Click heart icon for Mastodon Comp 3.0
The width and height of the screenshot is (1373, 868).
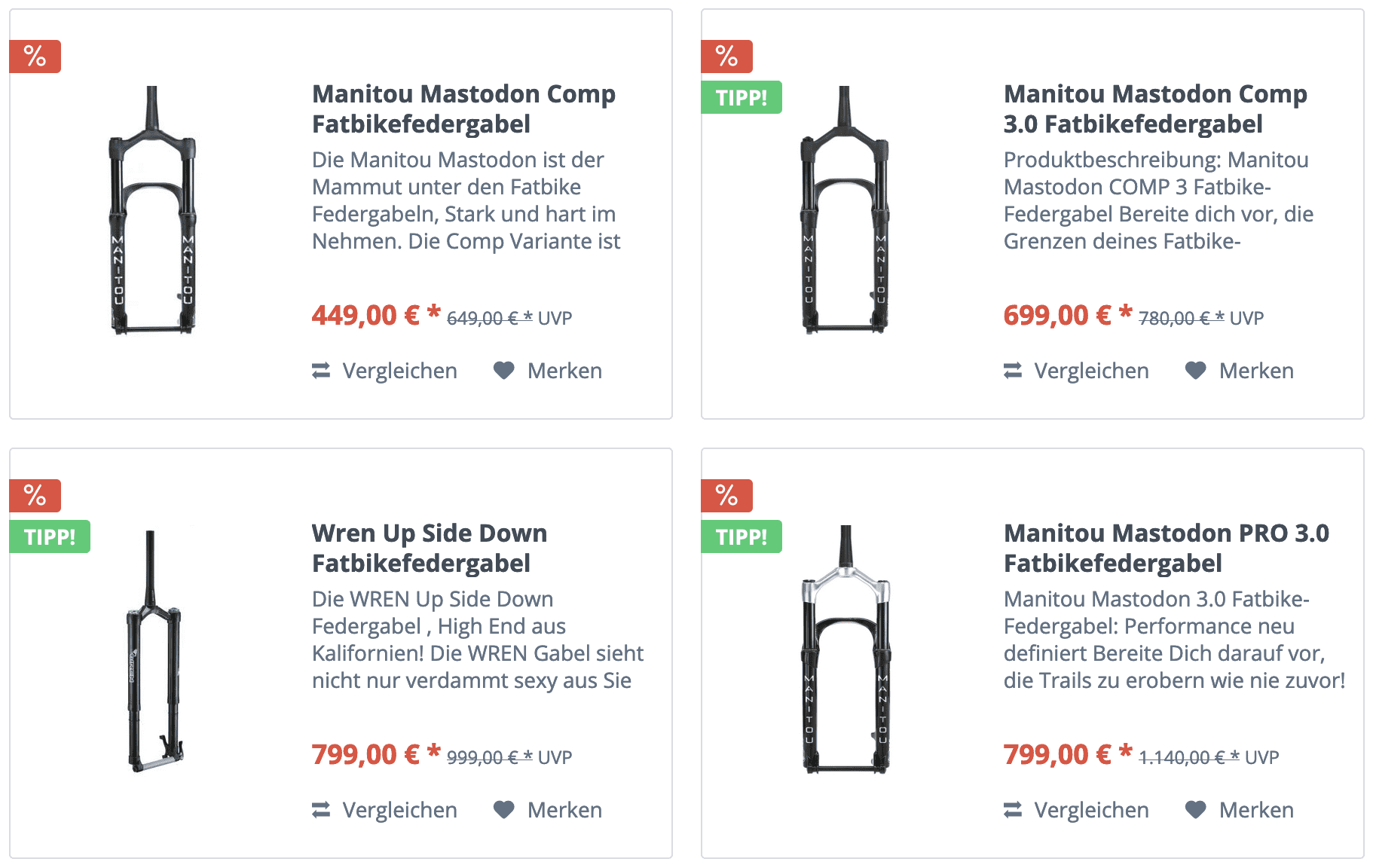pos(1195,370)
